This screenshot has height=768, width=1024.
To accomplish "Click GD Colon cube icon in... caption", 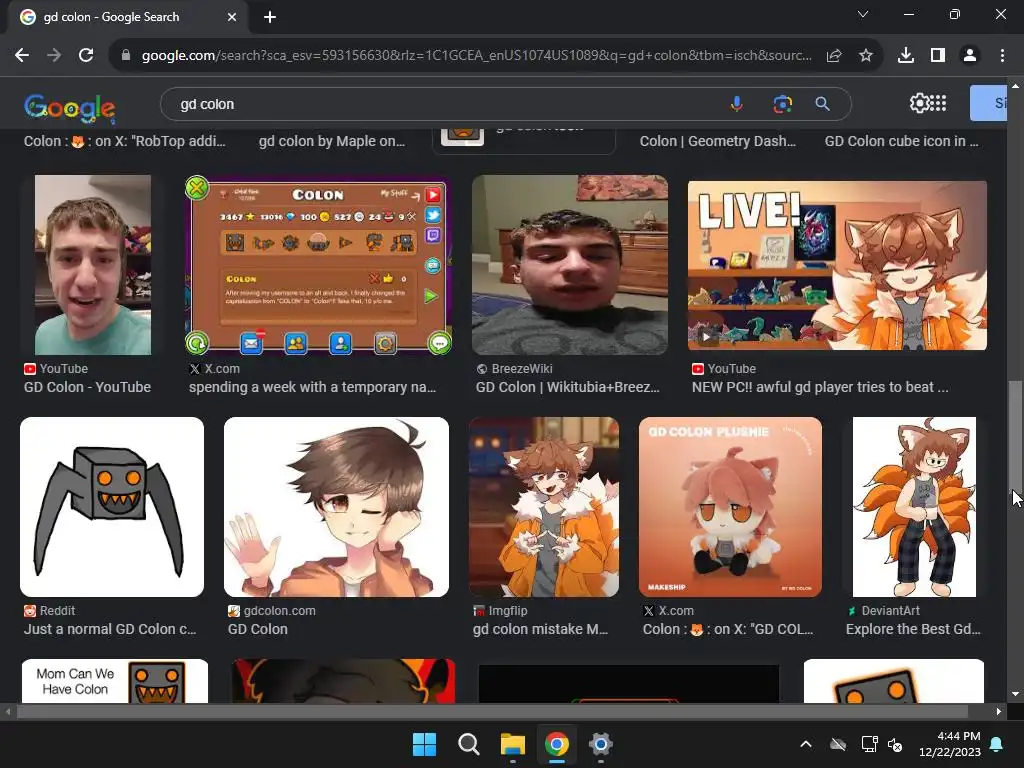I will coord(902,141).
